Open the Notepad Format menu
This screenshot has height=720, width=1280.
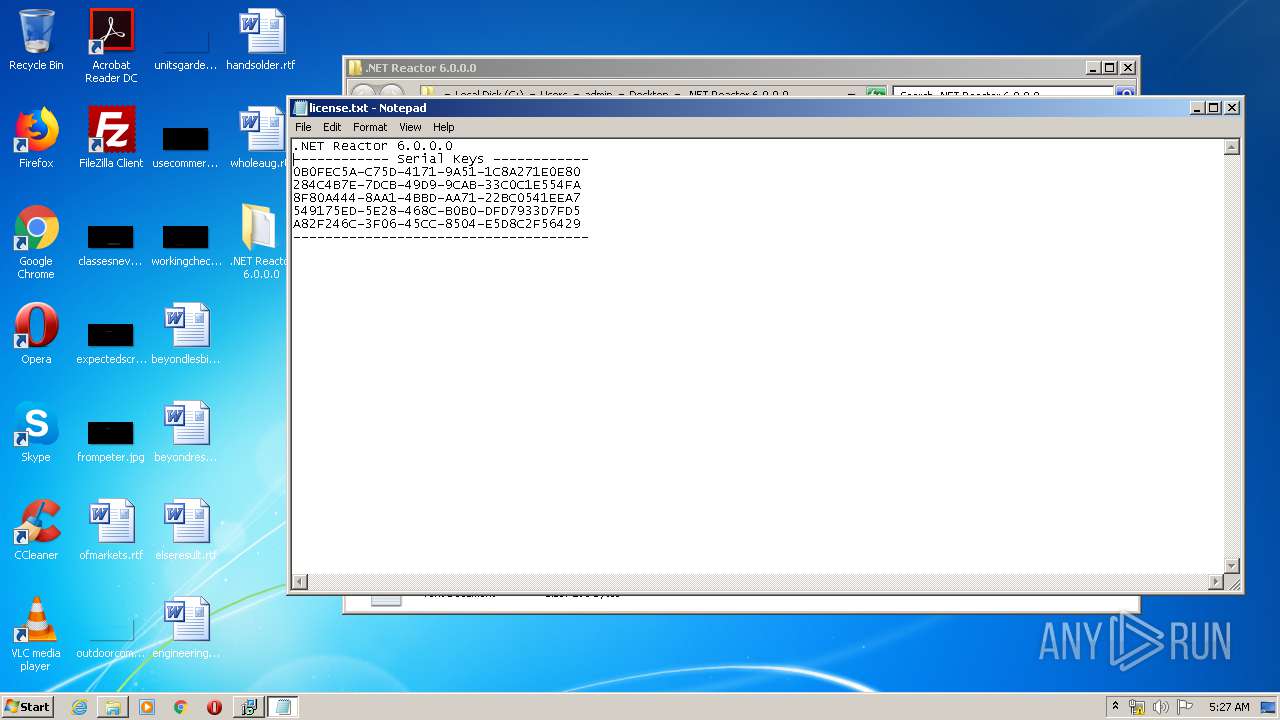370,127
